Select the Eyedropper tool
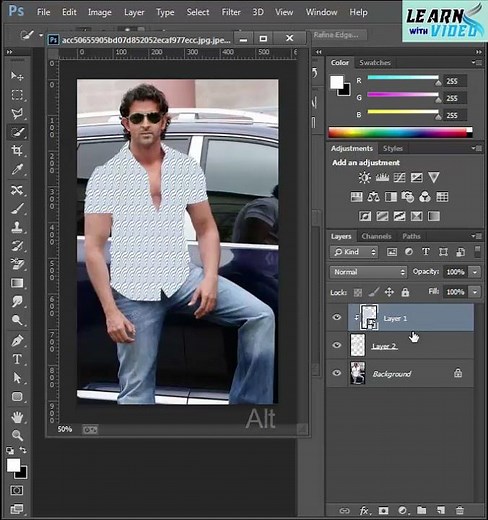Viewport: 488px width, 520px height. 17,169
